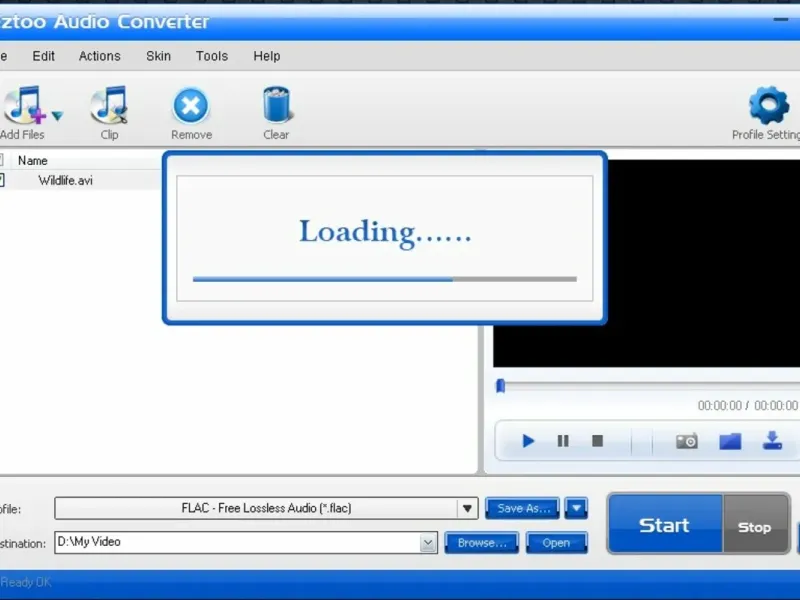Click the Save As button
The height and width of the screenshot is (600, 800).
pyautogui.click(x=522, y=508)
